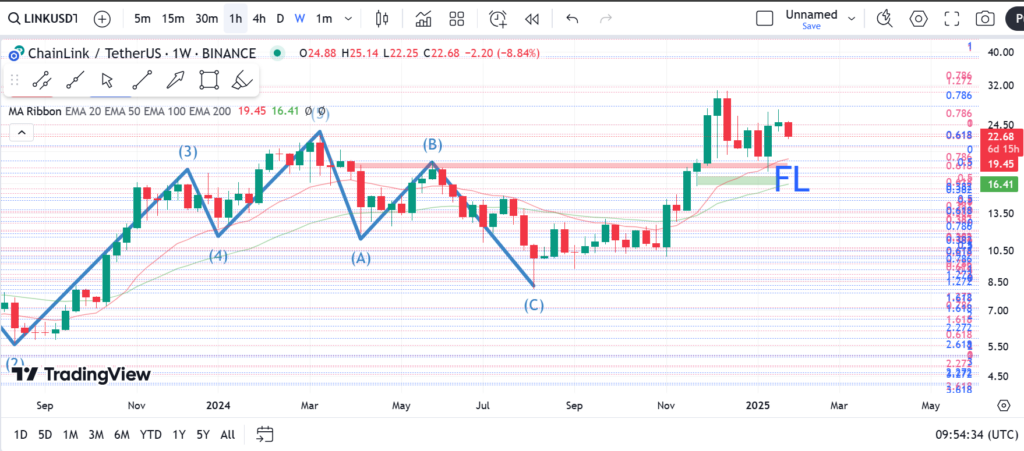Viewport: 1024px width, 451px height.
Task: Undo the last chart action
Action: pyautogui.click(x=572, y=18)
